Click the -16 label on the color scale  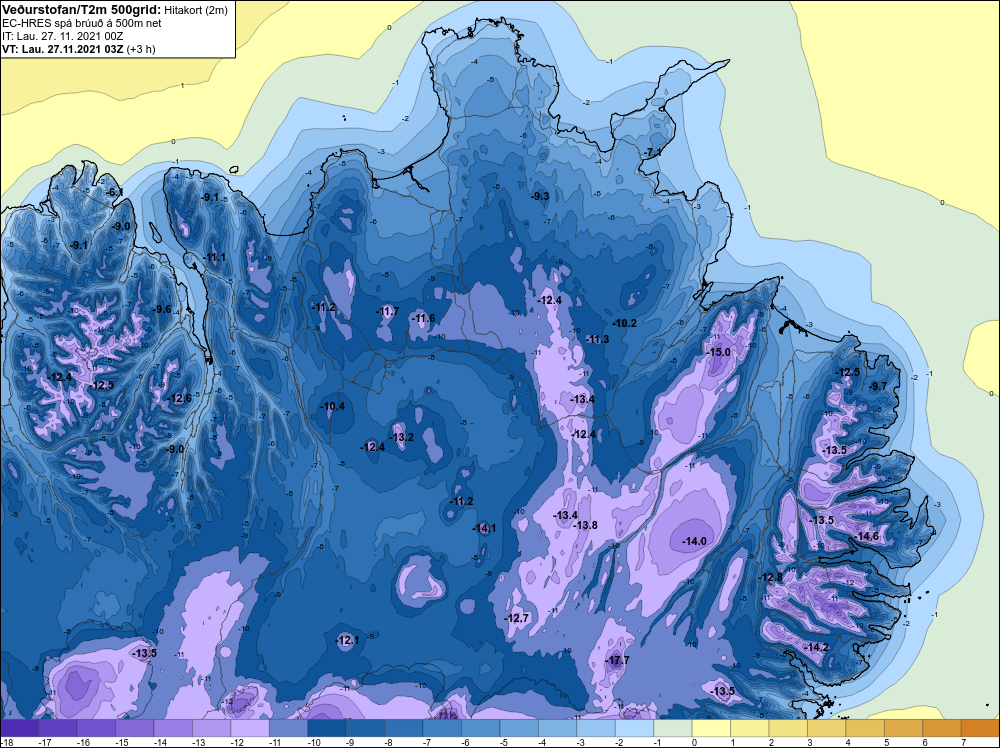pyautogui.click(x=82, y=742)
